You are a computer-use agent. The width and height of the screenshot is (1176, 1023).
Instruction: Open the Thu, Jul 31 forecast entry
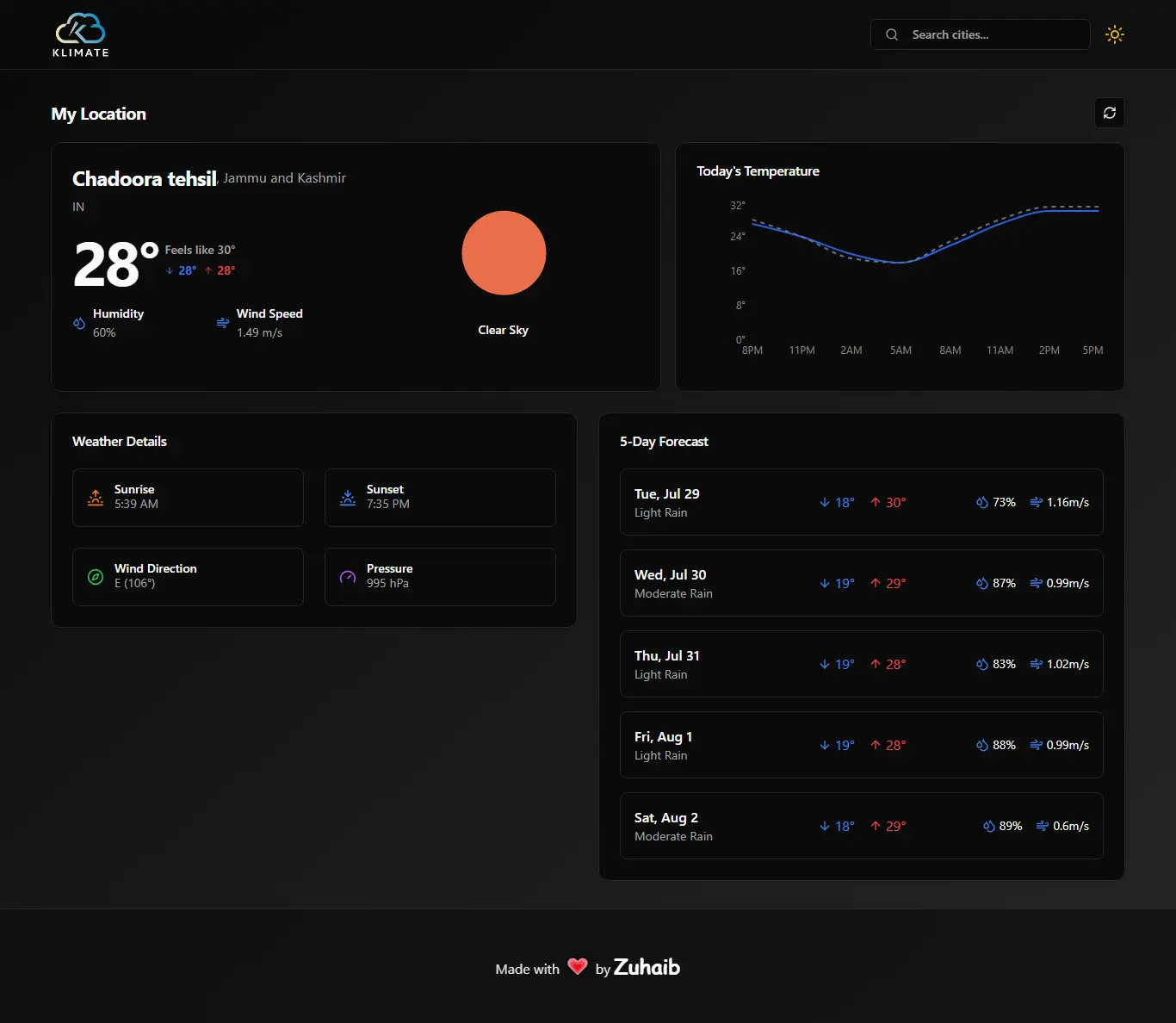pyautogui.click(x=861, y=664)
